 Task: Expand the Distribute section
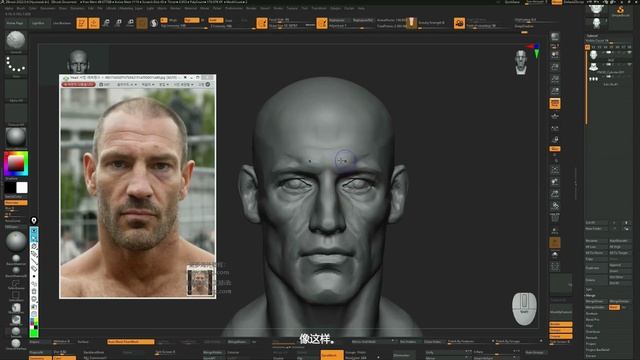593,331
